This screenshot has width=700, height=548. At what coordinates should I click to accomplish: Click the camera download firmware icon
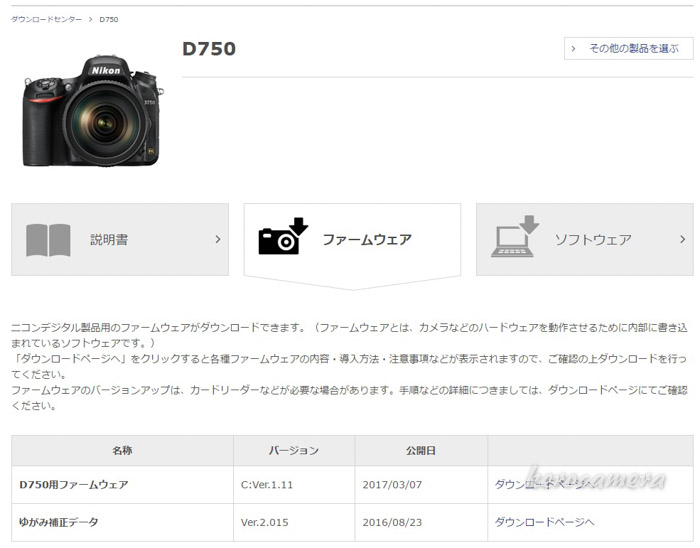point(283,236)
